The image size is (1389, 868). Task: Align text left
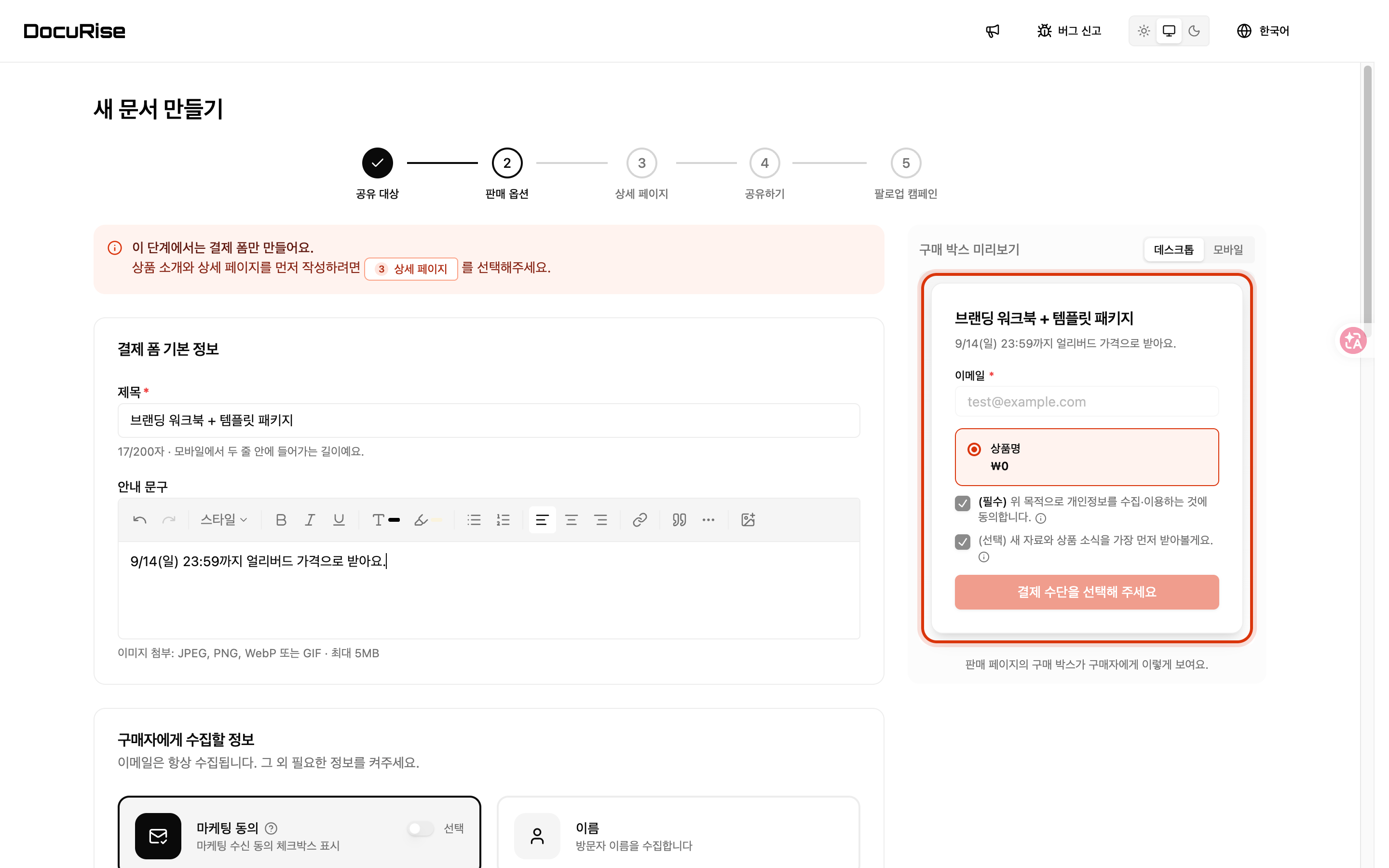tap(542, 520)
